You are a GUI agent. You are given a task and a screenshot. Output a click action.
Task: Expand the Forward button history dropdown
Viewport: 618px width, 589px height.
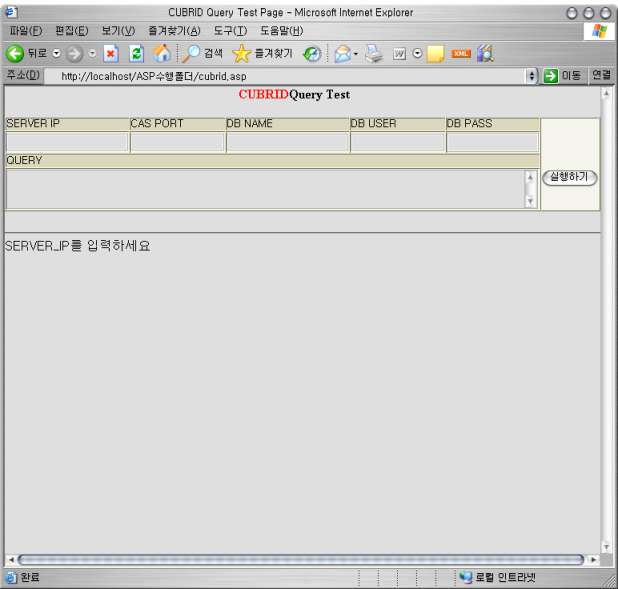pyautogui.click(x=93, y=53)
